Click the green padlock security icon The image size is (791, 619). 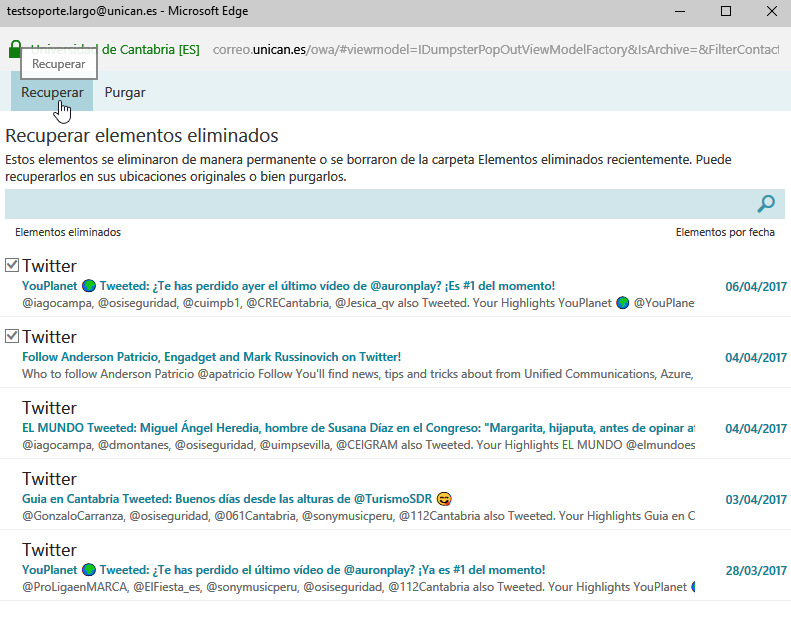[15, 49]
